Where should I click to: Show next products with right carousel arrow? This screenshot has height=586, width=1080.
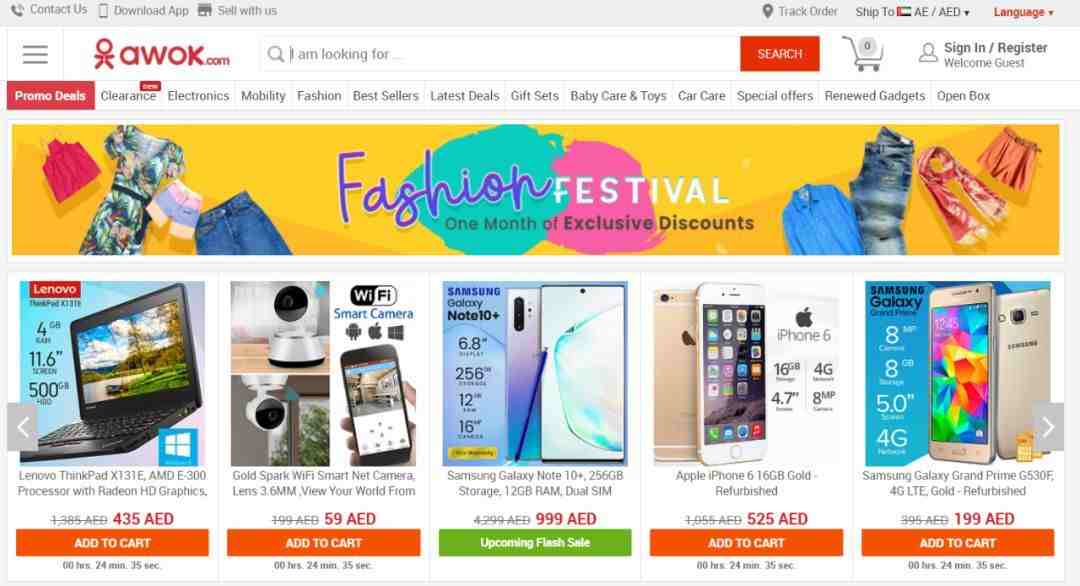[x=1048, y=427]
